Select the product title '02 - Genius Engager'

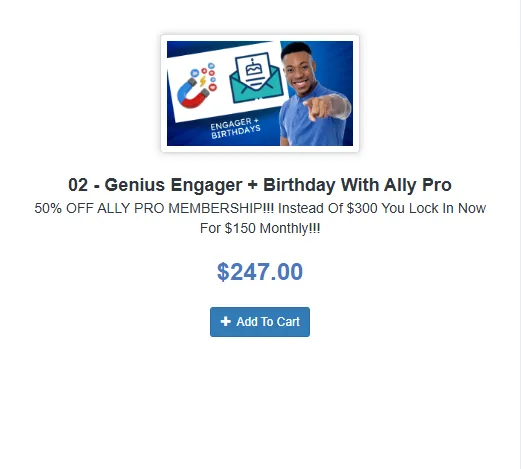click(x=155, y=185)
